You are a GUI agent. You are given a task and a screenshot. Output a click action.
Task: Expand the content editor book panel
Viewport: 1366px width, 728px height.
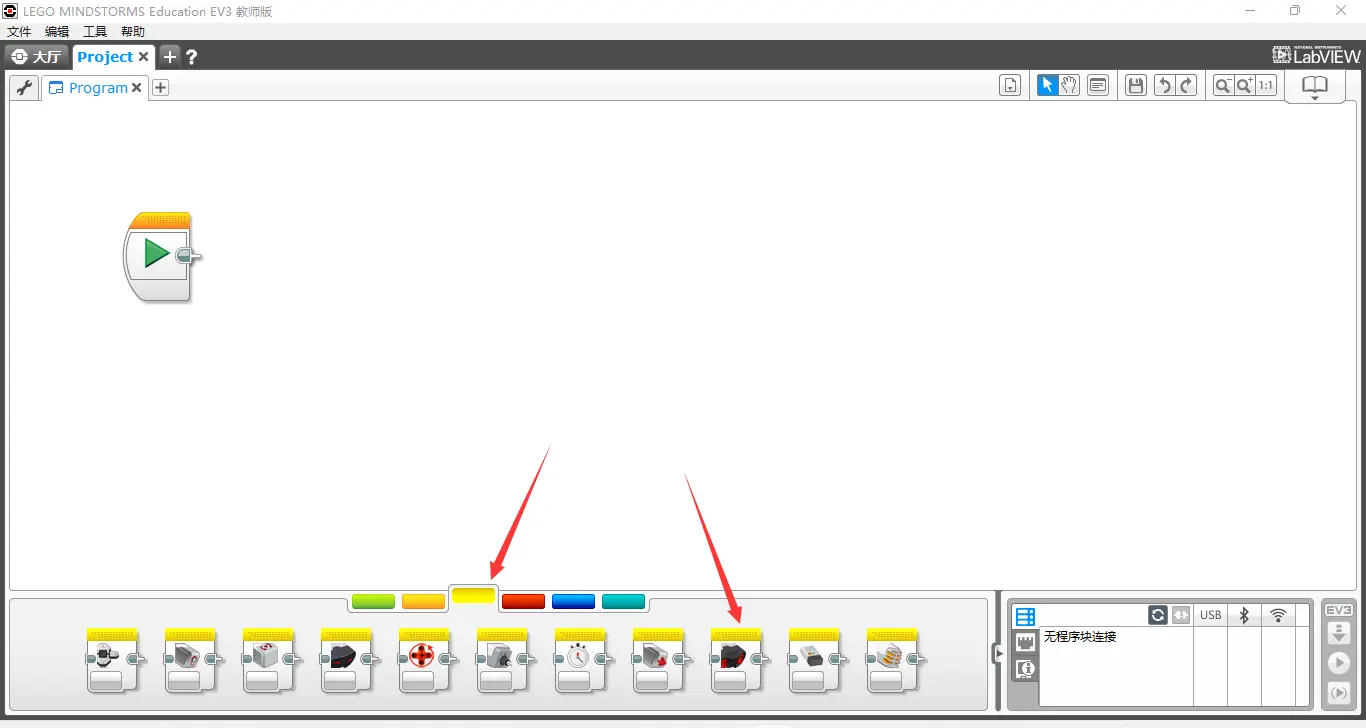click(x=1315, y=87)
